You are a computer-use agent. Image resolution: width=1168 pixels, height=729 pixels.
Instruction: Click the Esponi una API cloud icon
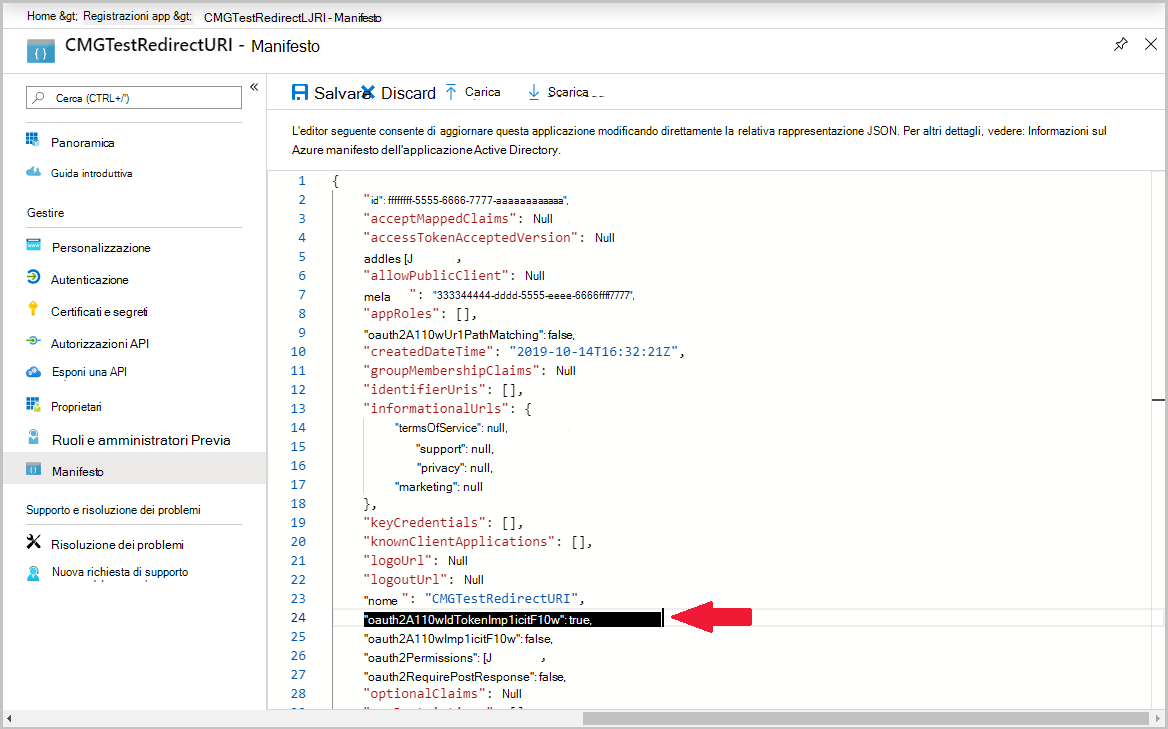point(33,372)
